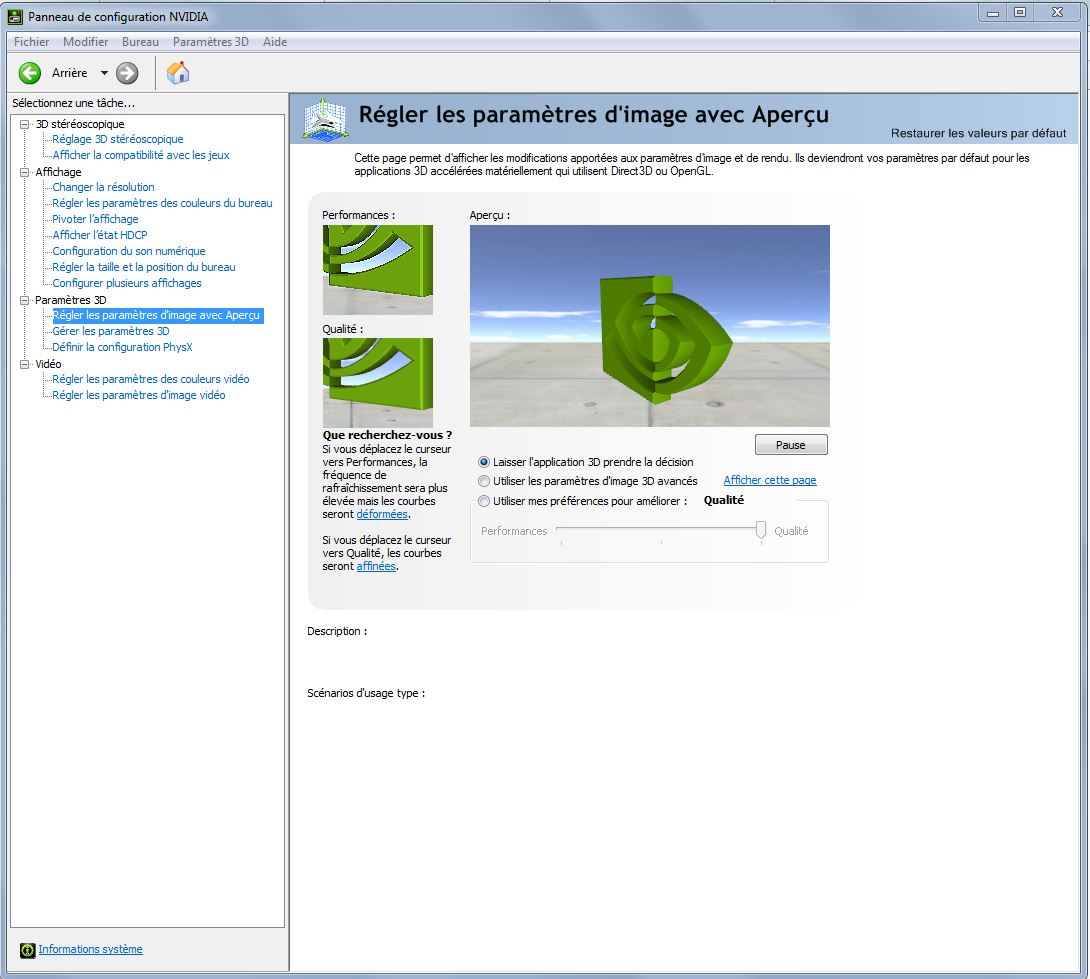1090x979 pixels.
Task: Click the affinées link
Action: 376,567
